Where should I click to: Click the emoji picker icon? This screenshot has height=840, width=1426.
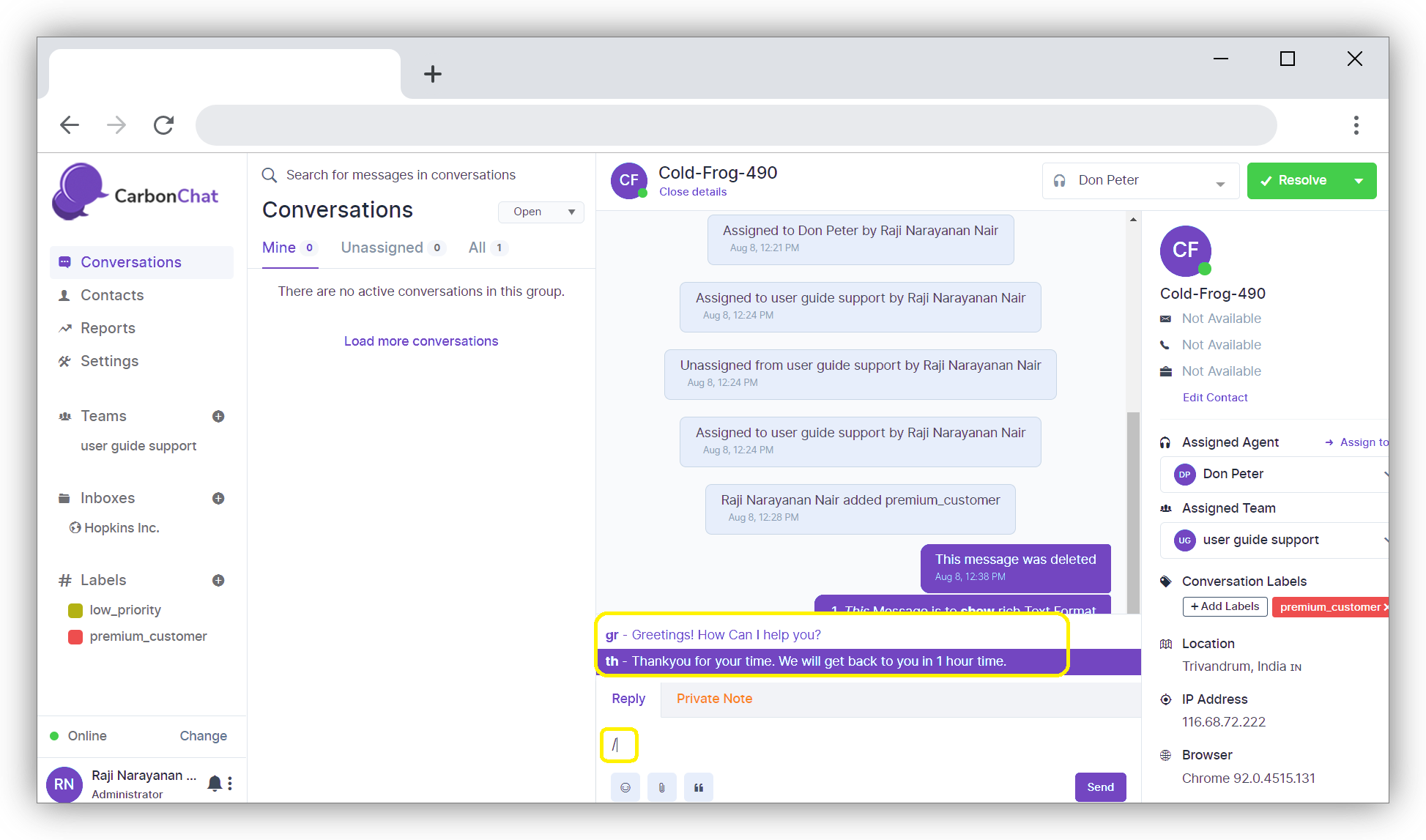pos(625,787)
